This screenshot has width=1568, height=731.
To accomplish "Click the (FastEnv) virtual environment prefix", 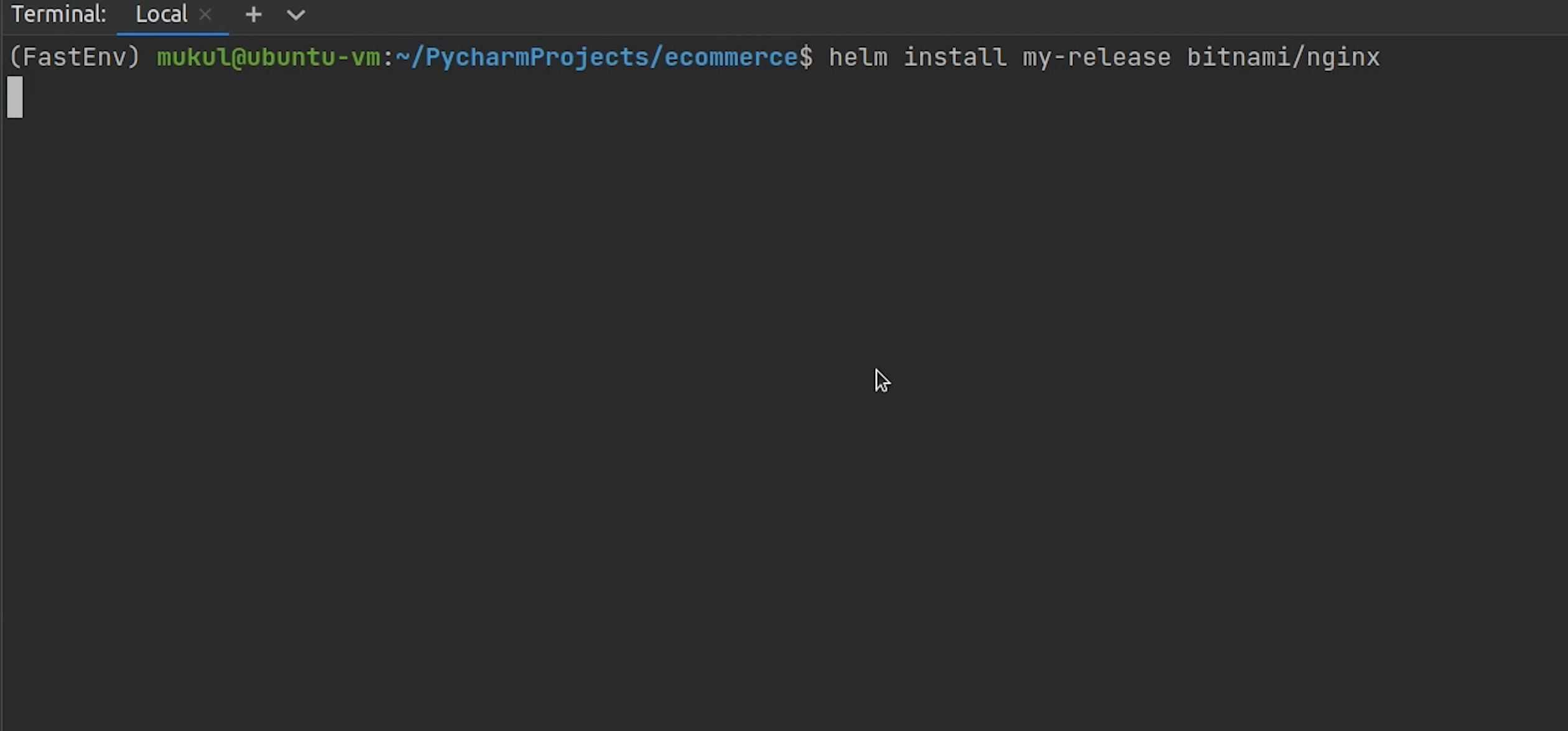I will pyautogui.click(x=75, y=57).
